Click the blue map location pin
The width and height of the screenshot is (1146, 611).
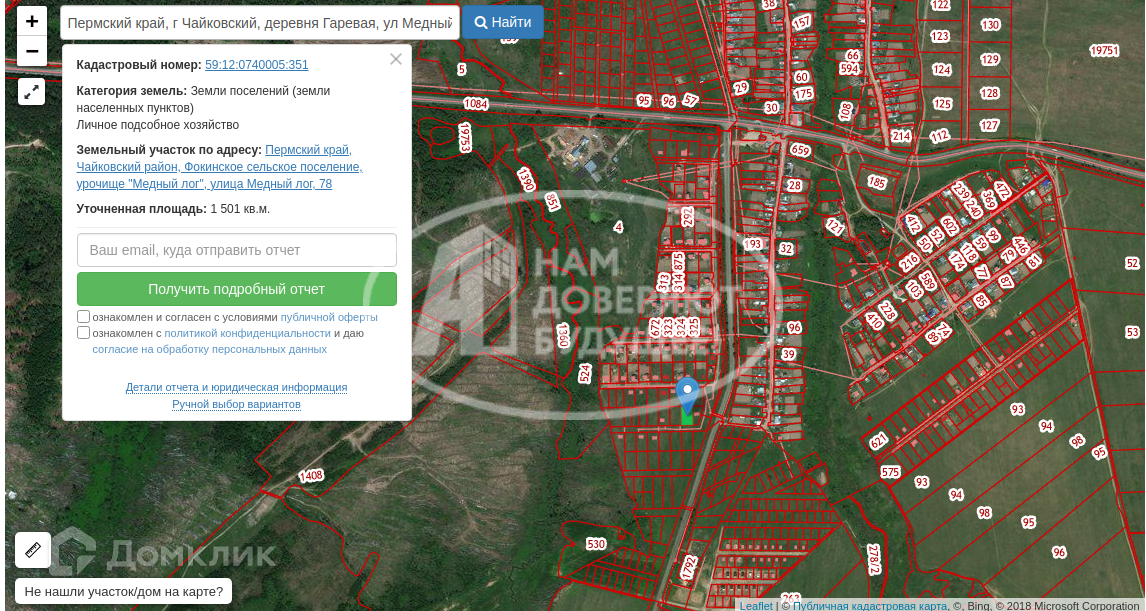point(687,396)
